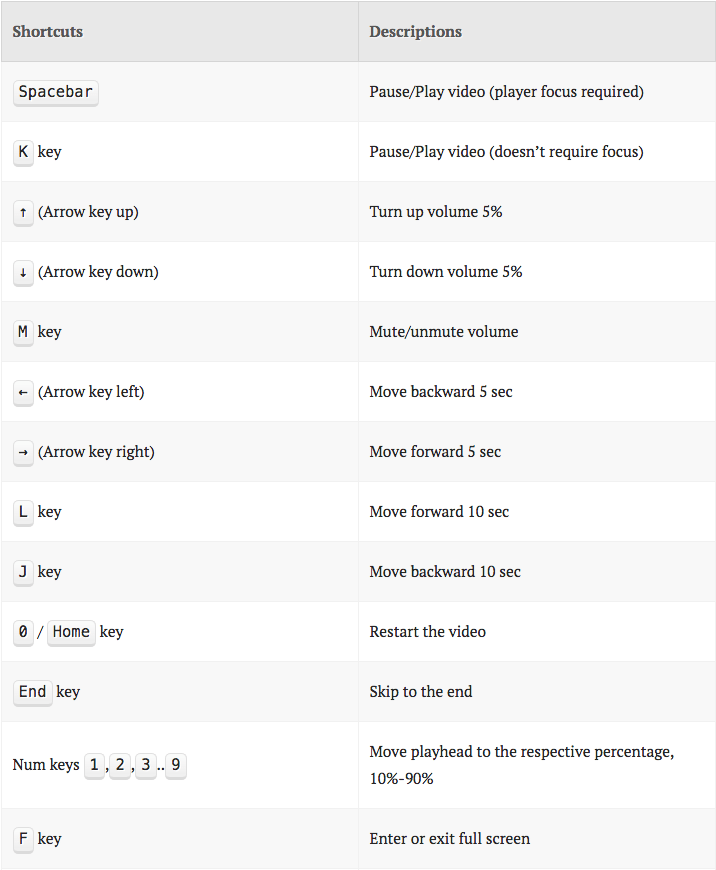
Task: Click the left arrow key badge
Action: coord(23,392)
